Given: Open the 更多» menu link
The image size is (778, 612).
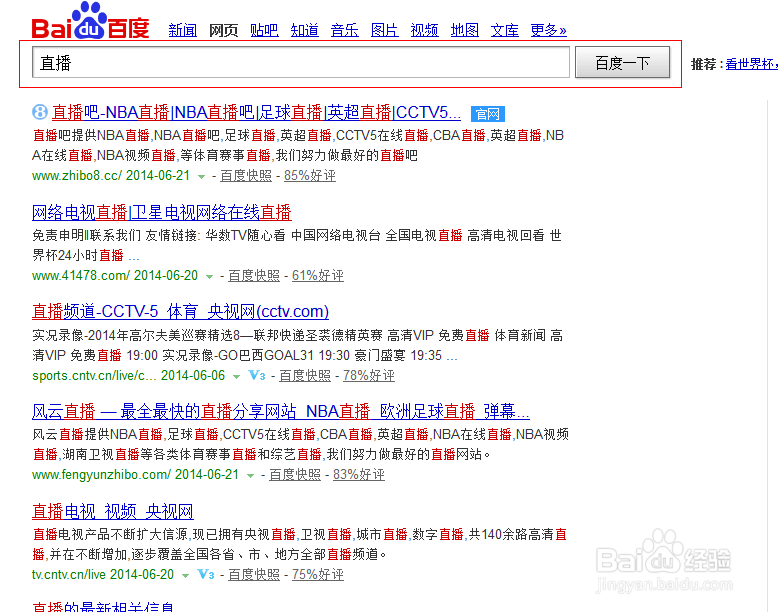Looking at the screenshot, I should (548, 30).
